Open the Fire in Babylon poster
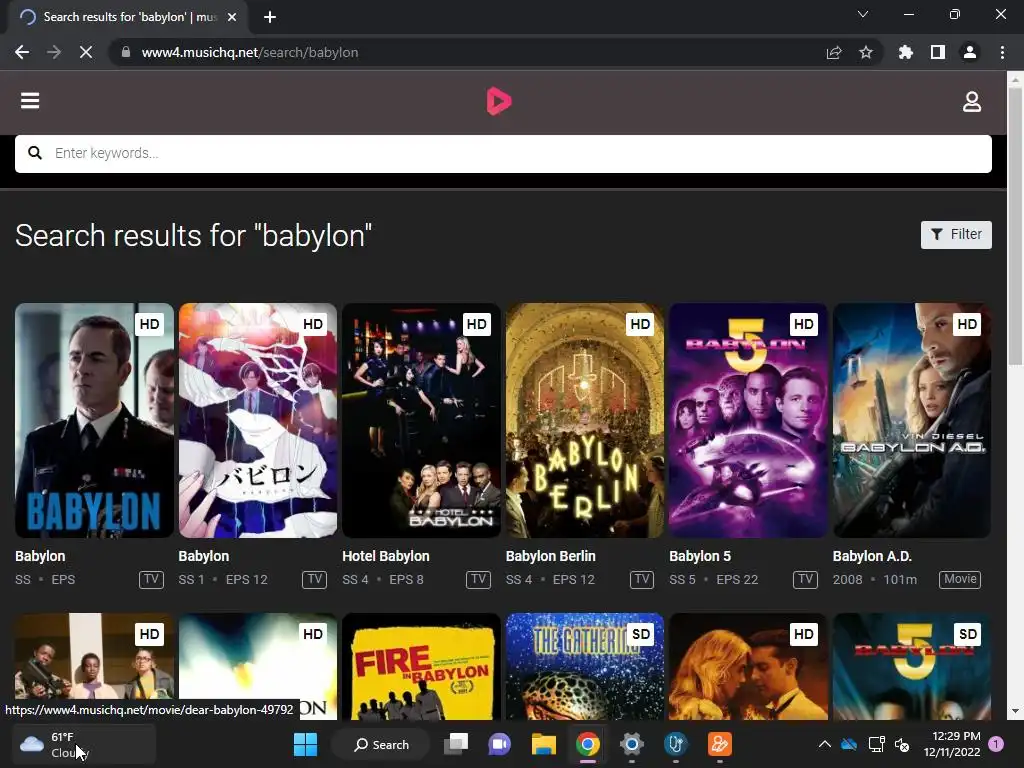This screenshot has width=1024, height=768. pyautogui.click(x=421, y=666)
